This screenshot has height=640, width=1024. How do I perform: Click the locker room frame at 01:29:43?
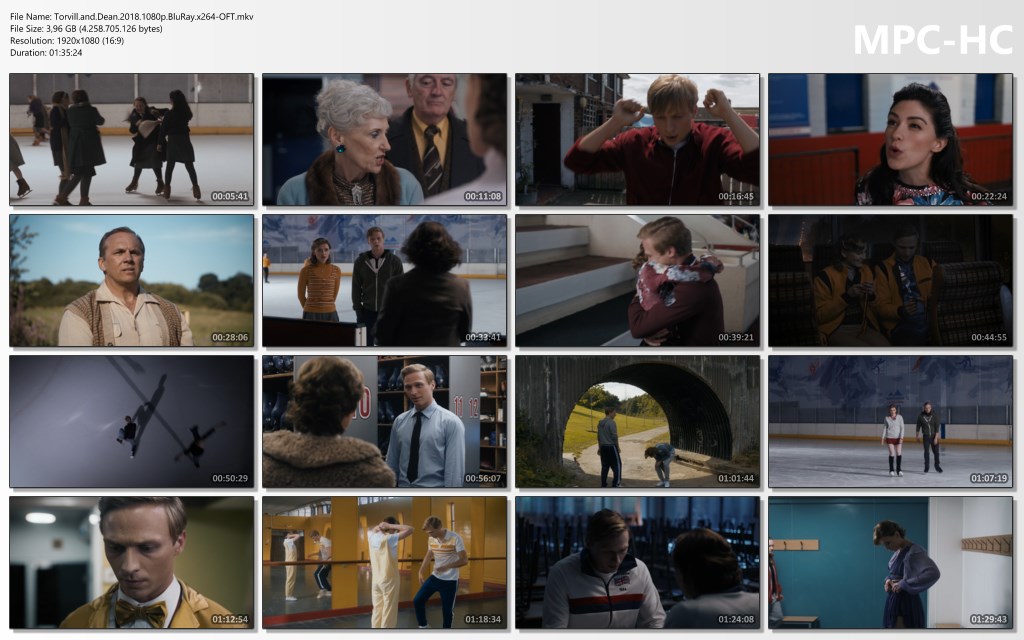coord(890,563)
